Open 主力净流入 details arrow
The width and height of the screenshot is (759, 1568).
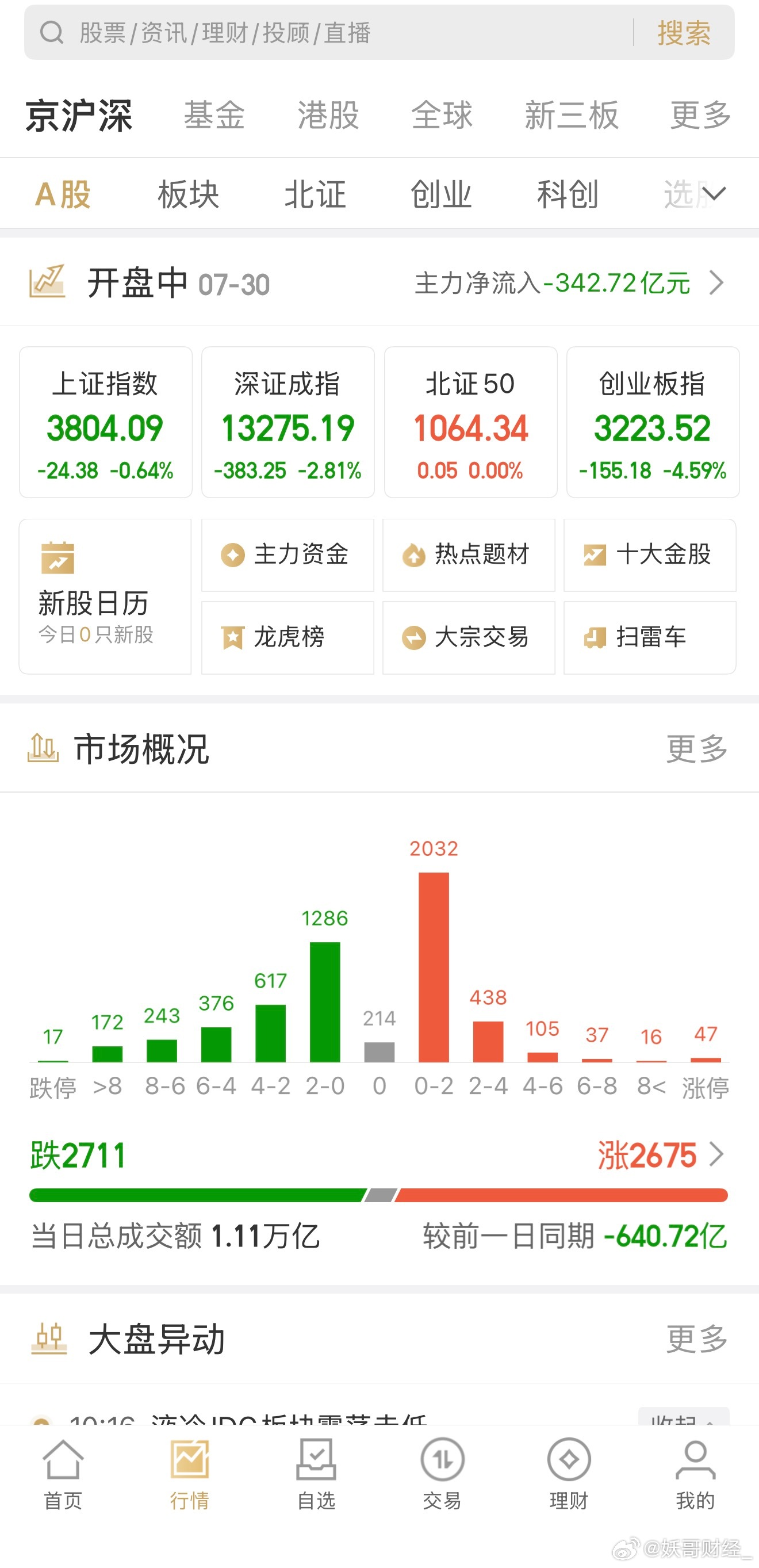click(717, 283)
